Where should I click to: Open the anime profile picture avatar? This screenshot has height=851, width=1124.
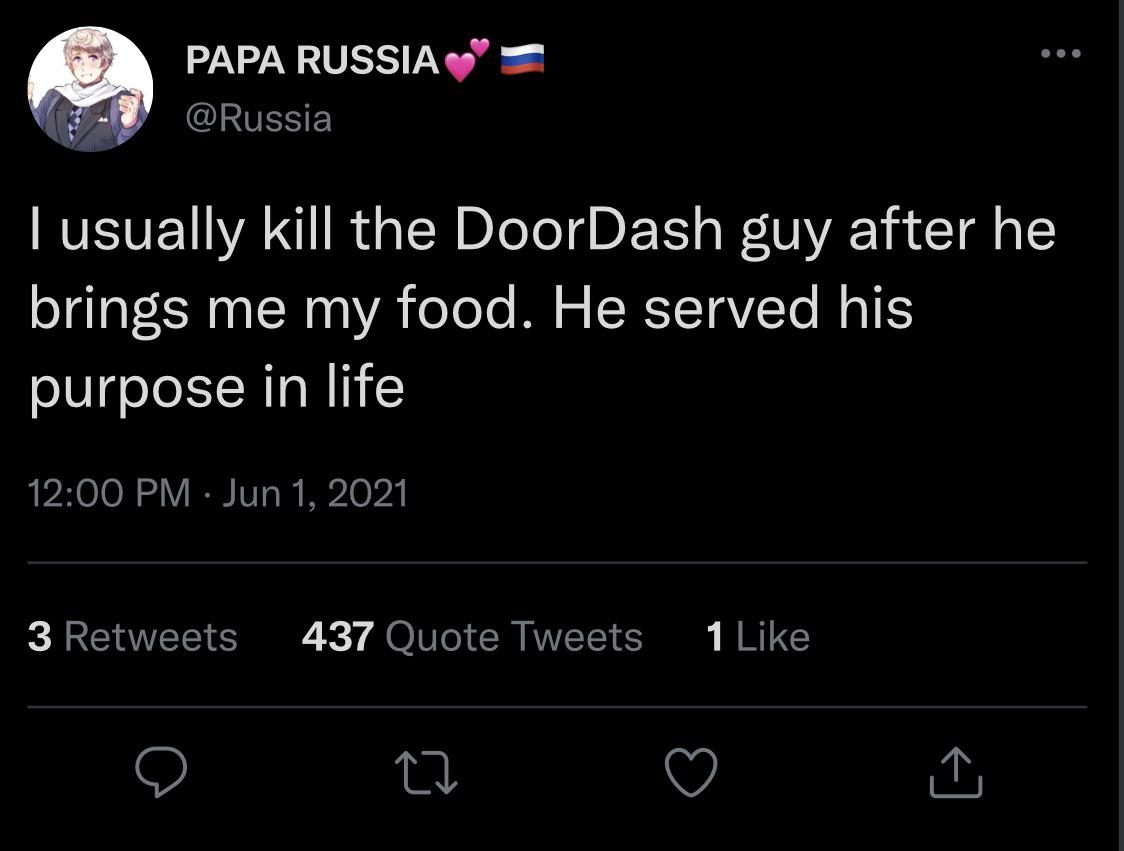tap(90, 89)
